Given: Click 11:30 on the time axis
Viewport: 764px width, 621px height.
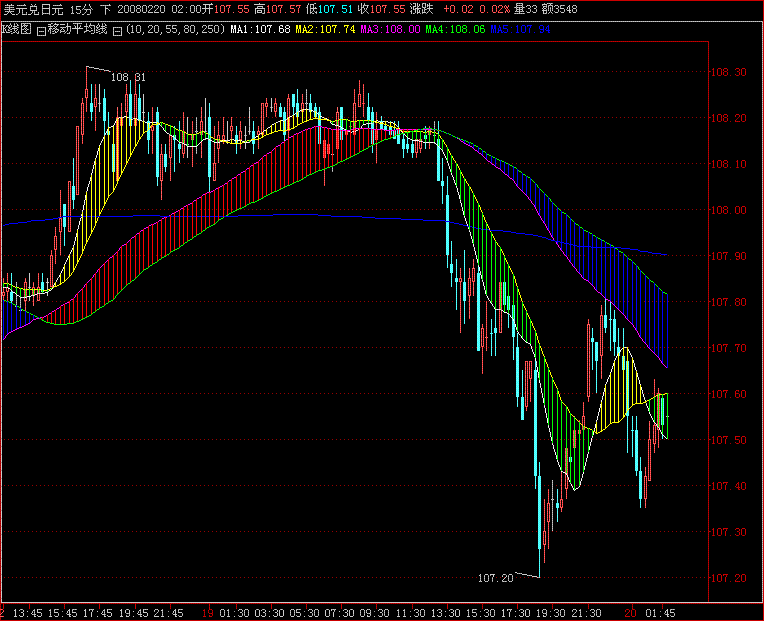Looking at the screenshot, I should [x=410, y=613].
